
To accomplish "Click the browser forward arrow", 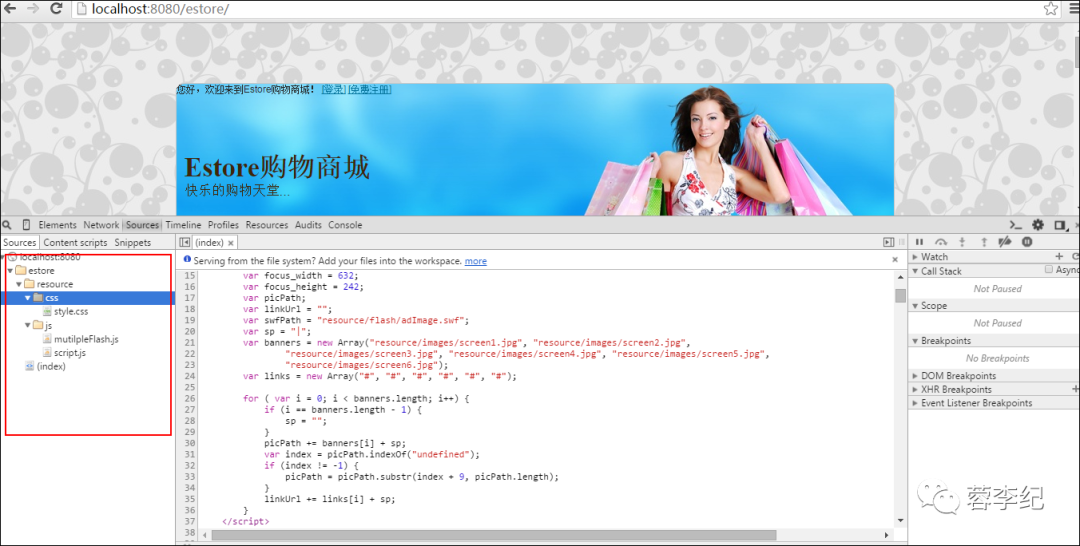I will click(x=32, y=9).
